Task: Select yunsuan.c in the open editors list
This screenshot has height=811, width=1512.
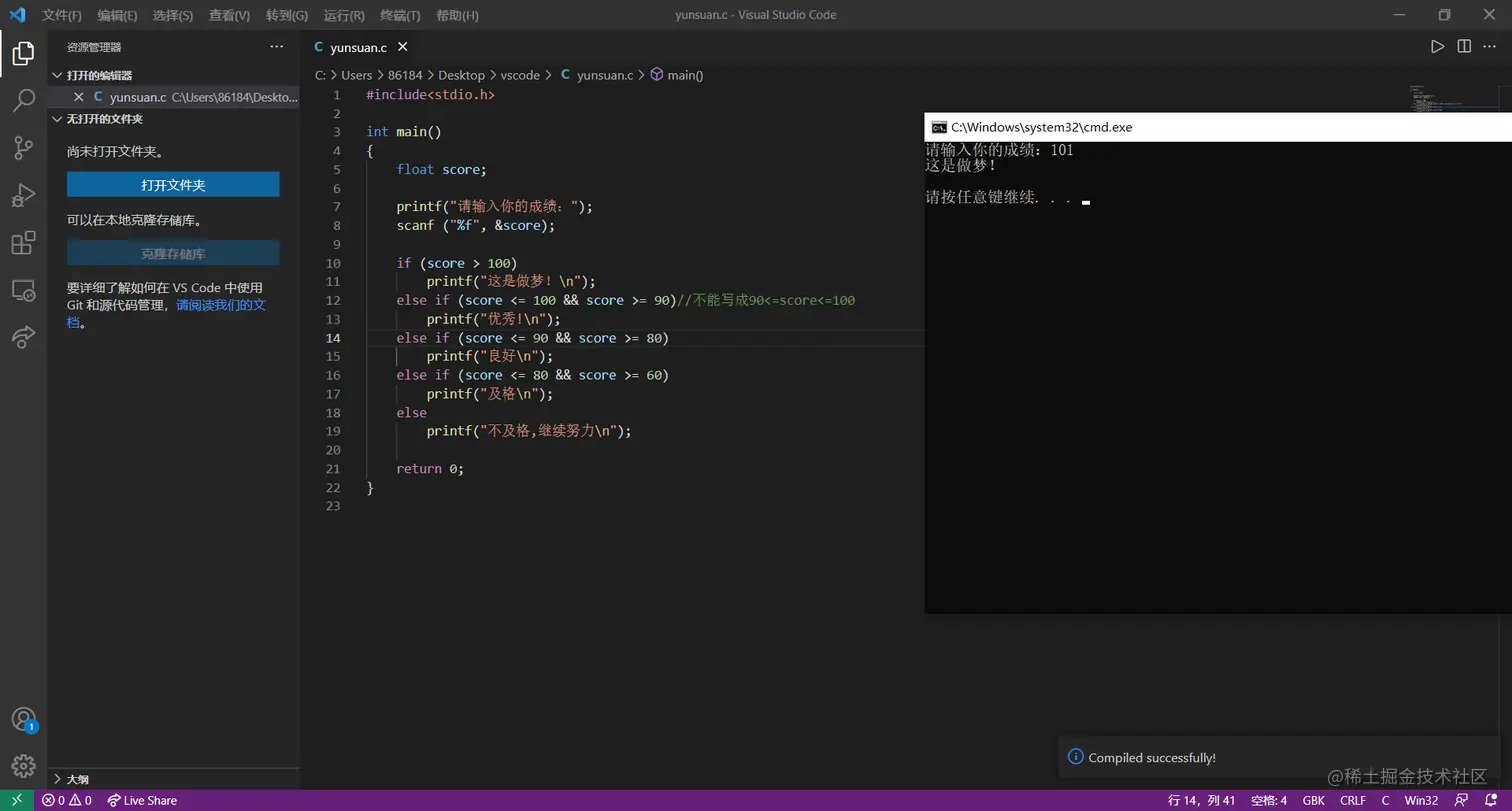Action: point(174,97)
